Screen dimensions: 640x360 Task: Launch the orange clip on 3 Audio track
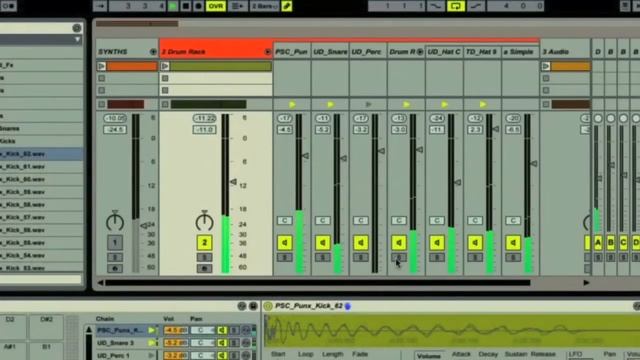[546, 66]
